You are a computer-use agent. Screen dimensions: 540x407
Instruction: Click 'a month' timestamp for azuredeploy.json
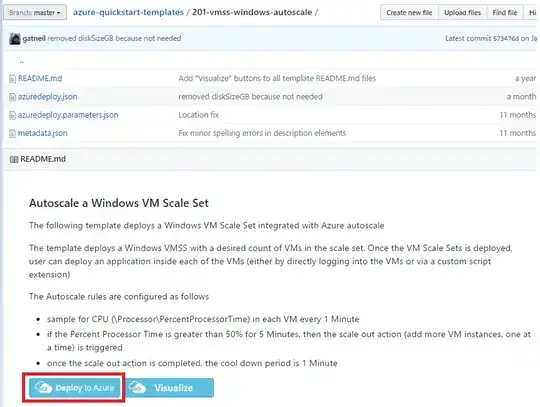521,97
